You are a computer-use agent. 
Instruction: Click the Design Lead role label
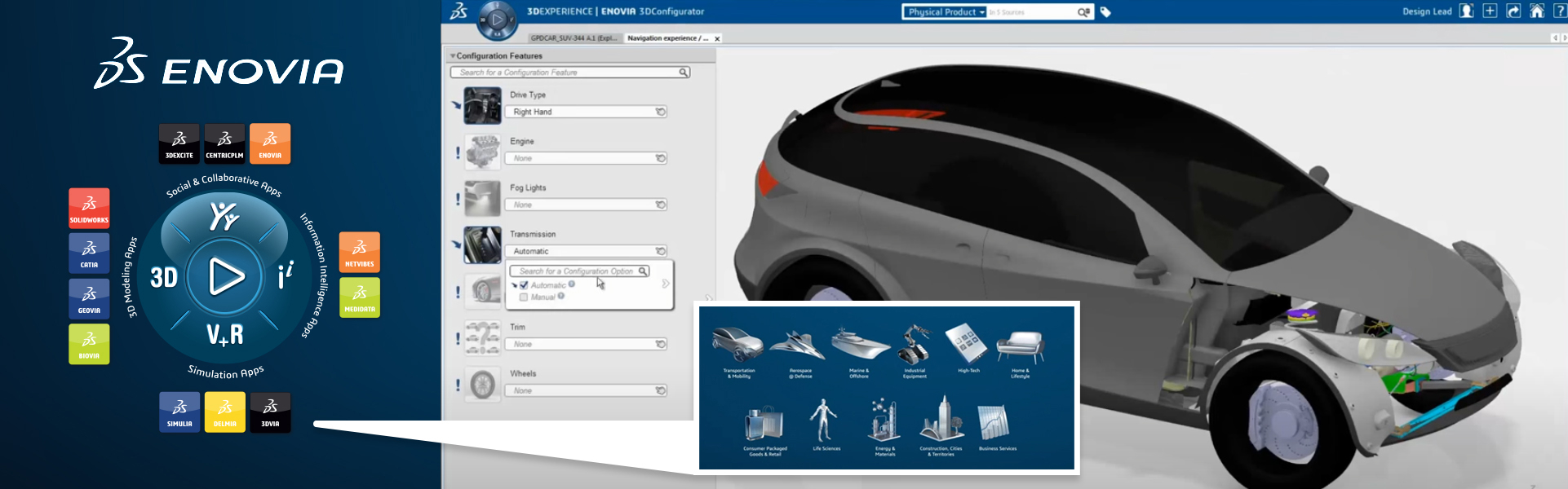tap(1427, 12)
